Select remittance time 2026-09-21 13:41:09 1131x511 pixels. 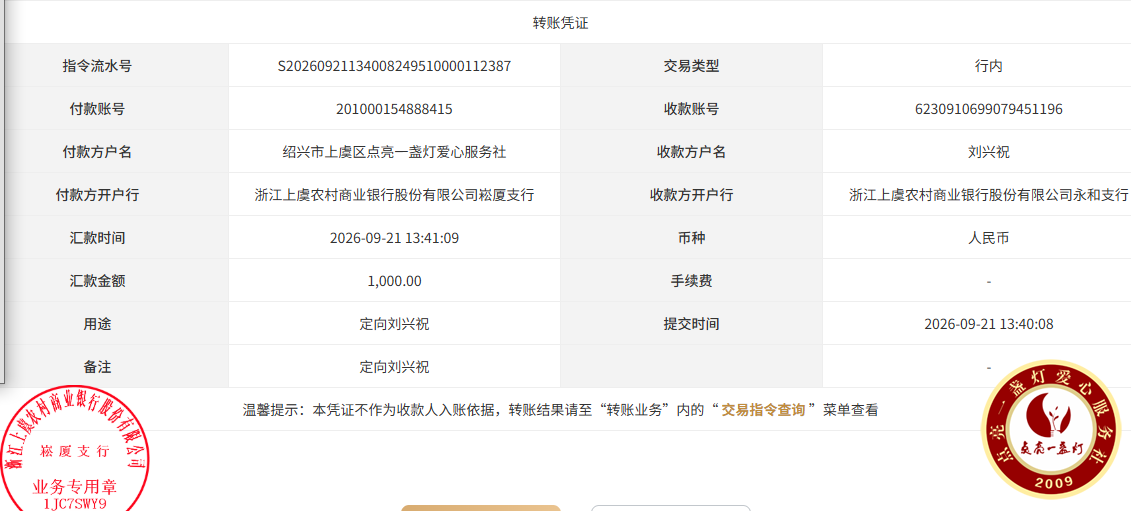pyautogui.click(x=395, y=238)
